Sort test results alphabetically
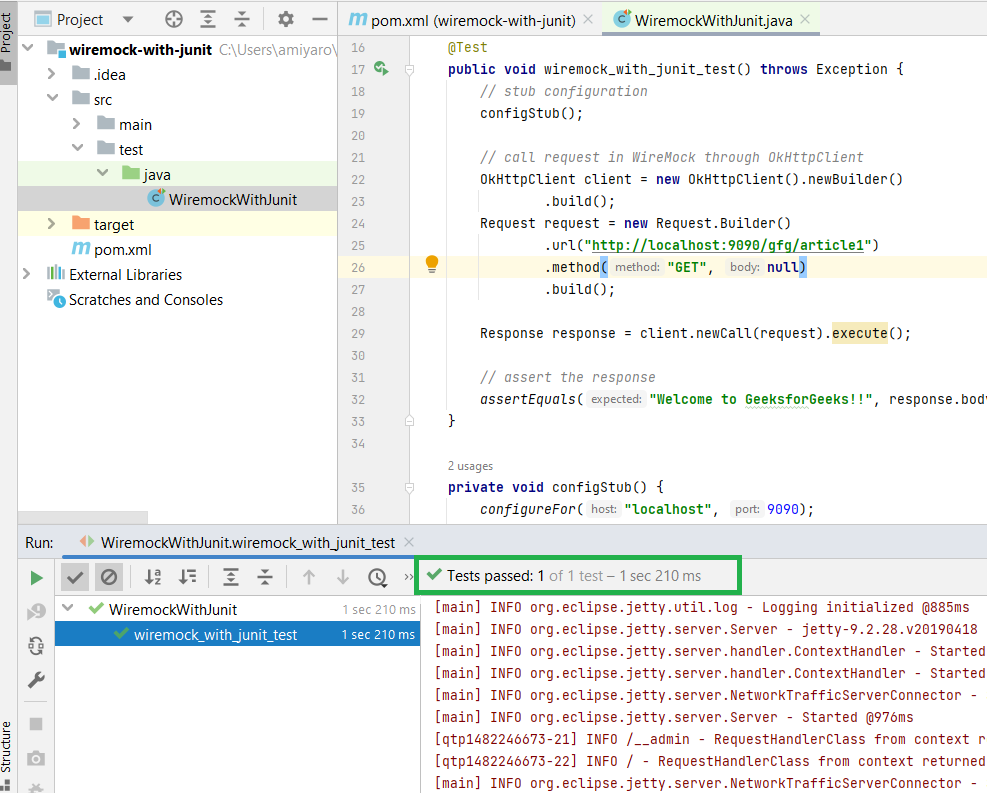Screen dimensions: 987x793 click(153, 577)
